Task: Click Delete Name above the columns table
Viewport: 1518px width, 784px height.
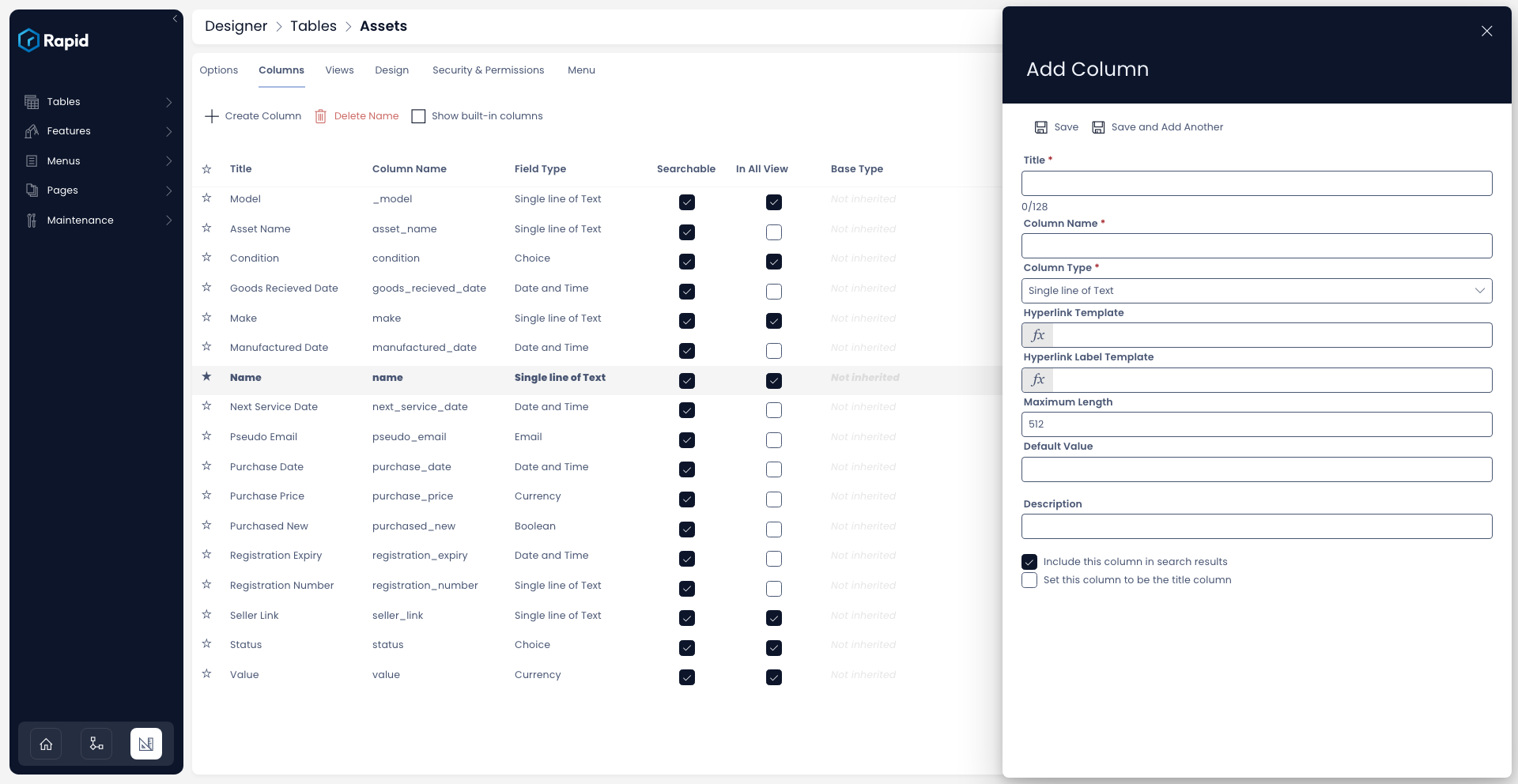Action: (366, 116)
